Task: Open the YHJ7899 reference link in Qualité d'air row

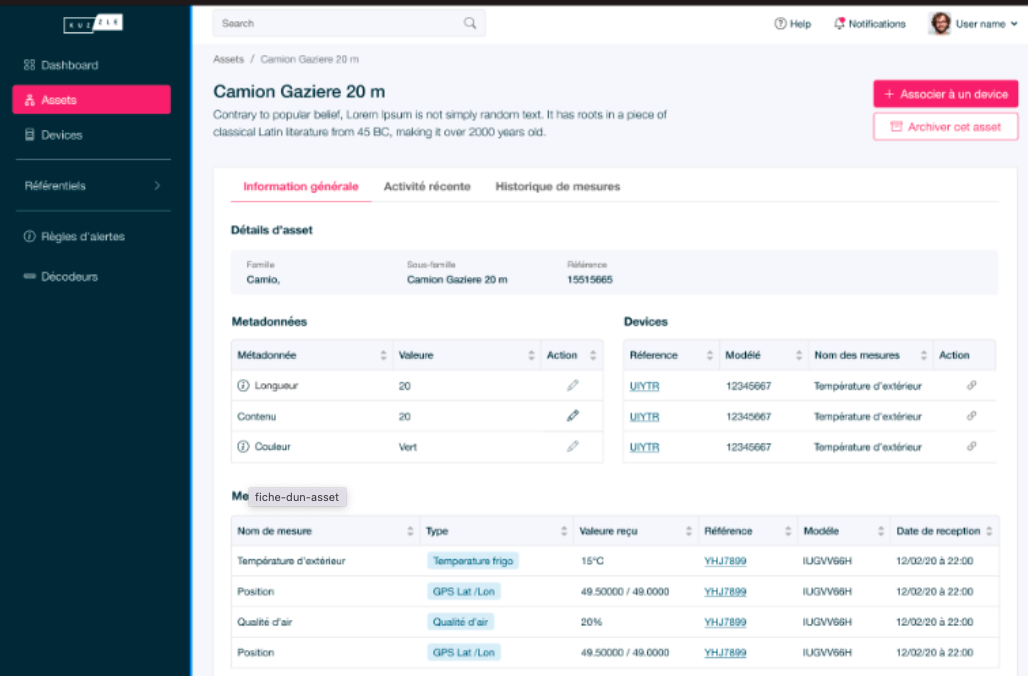Action: 725,622
